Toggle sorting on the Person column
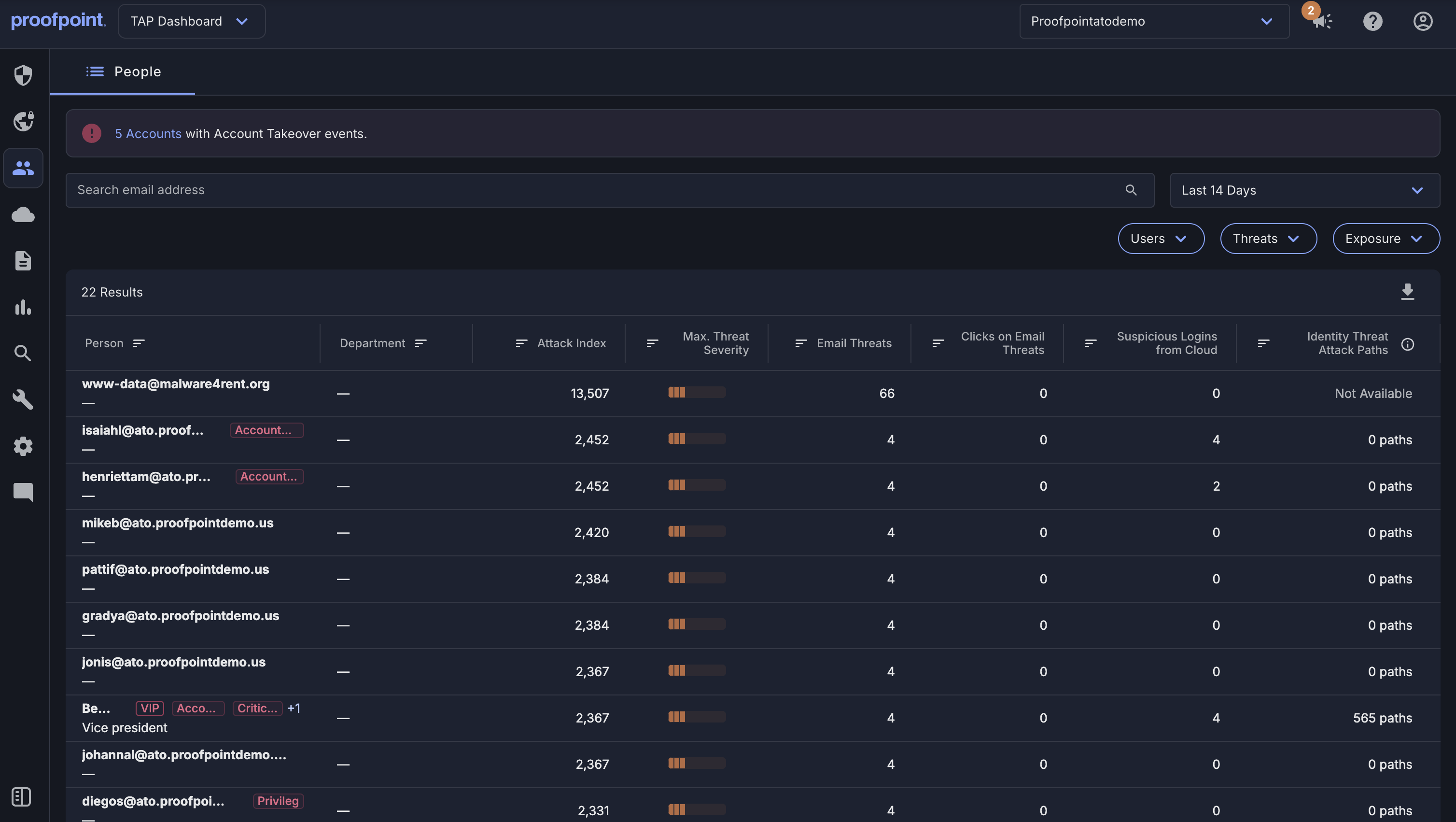This screenshot has width=1456, height=822. point(139,343)
